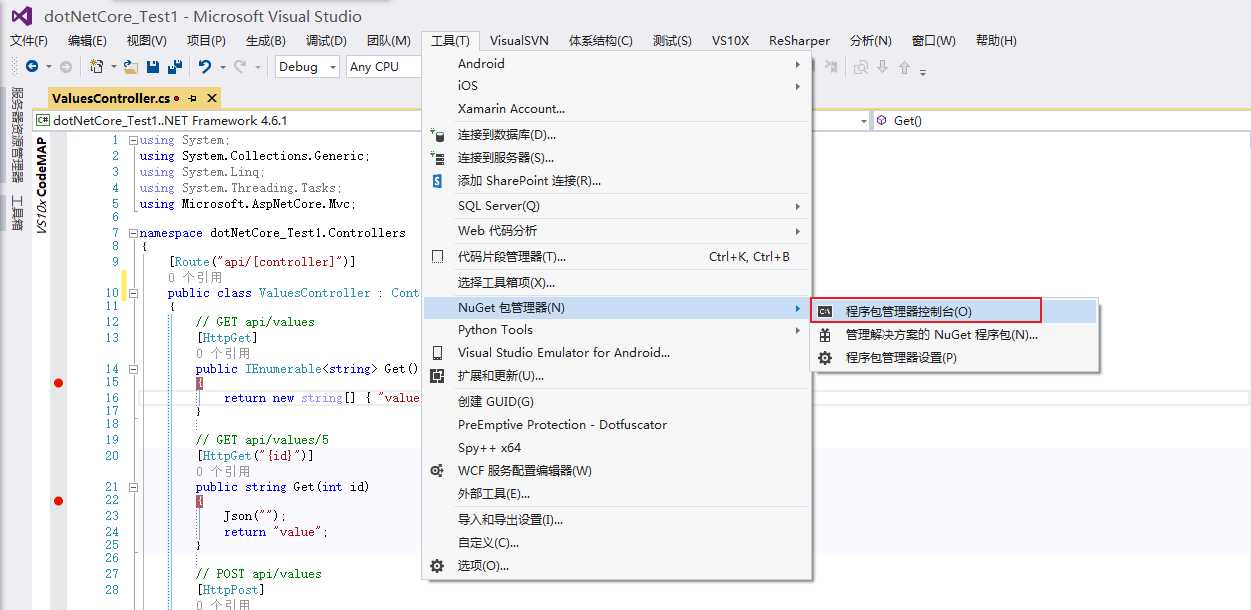Click the gear icon beside WCF 服务配置编辑器
Viewport: 1251px width, 610px height.
[437, 470]
